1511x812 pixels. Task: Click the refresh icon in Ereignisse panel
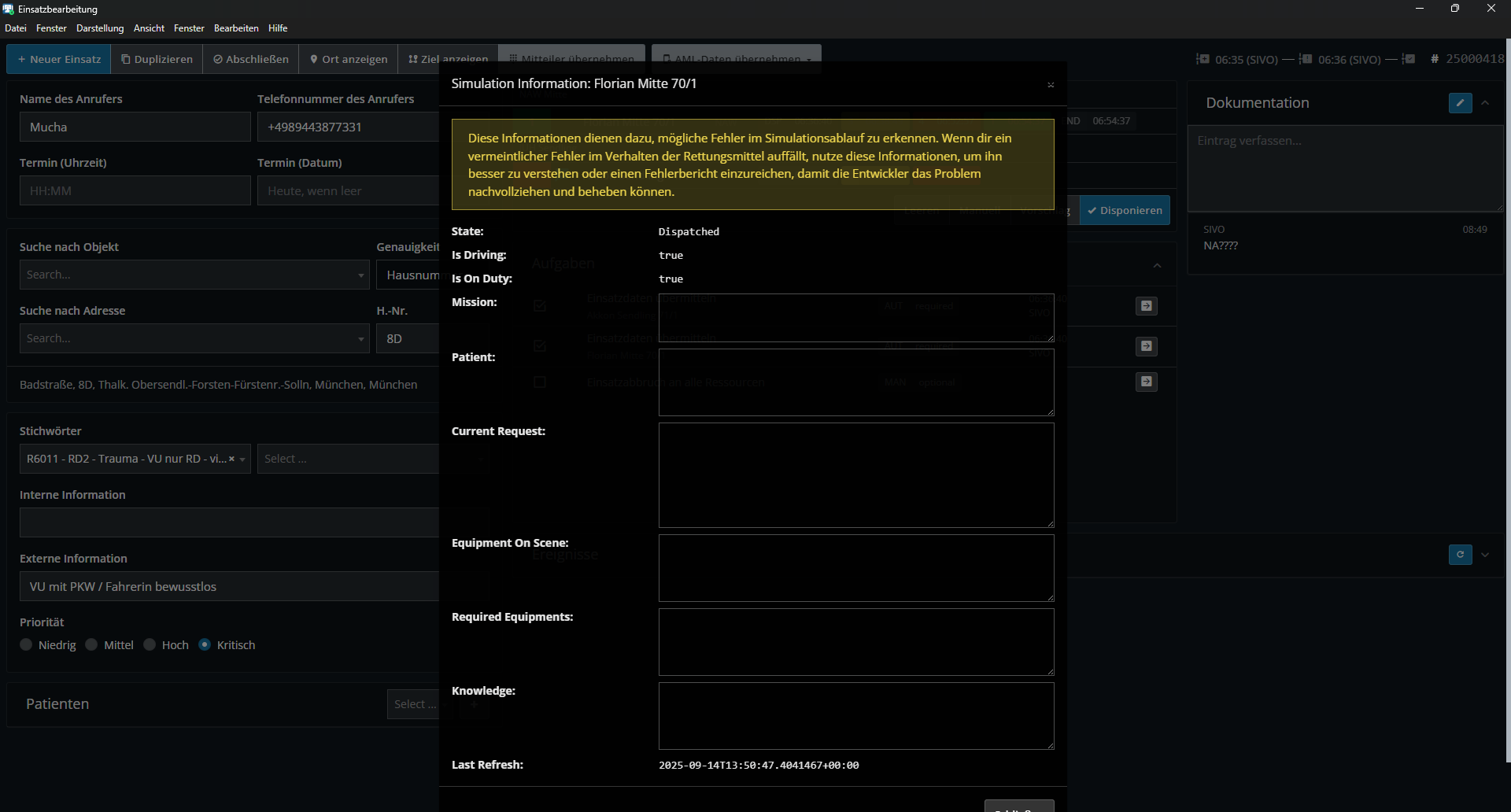coord(1460,555)
